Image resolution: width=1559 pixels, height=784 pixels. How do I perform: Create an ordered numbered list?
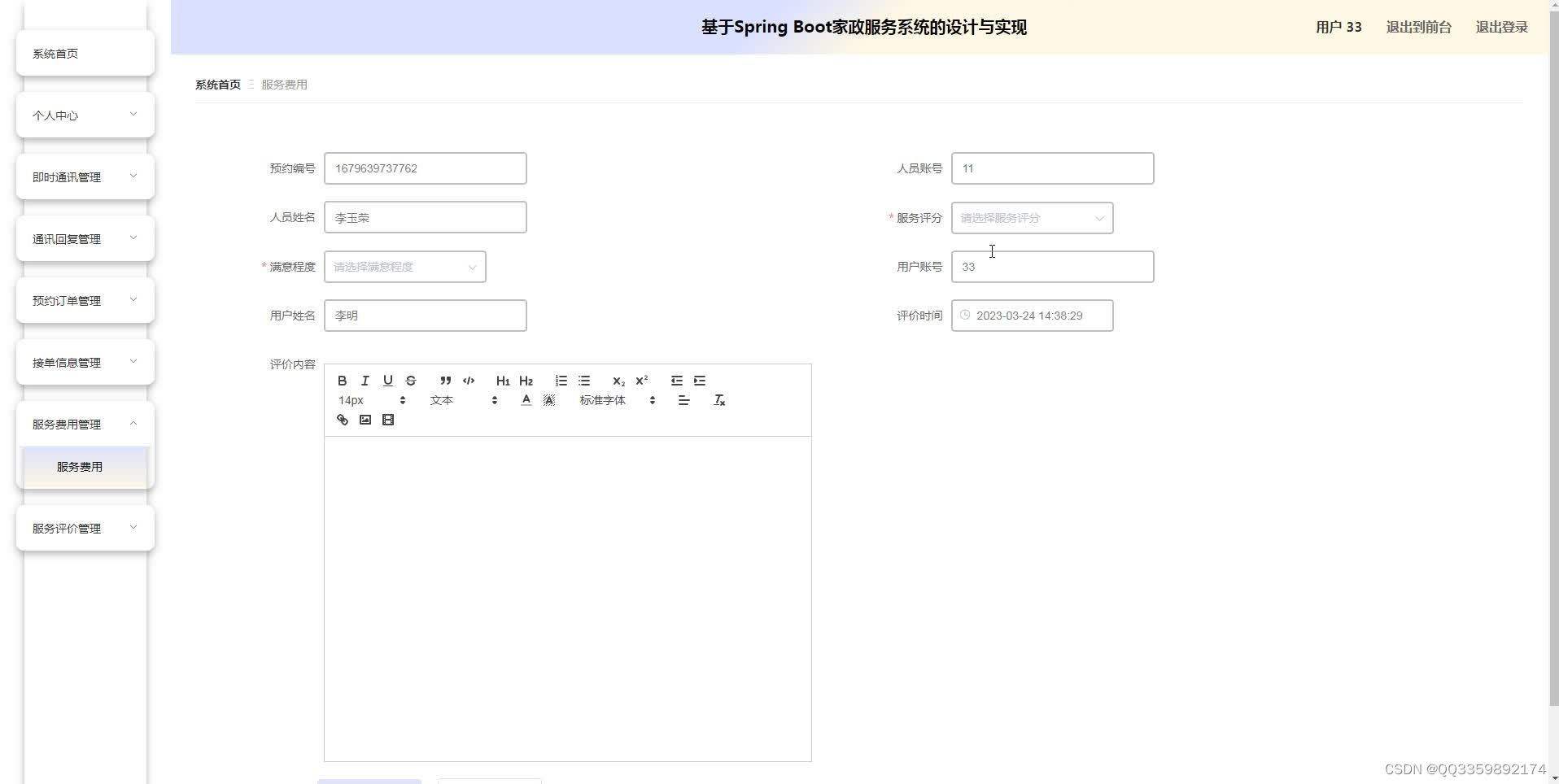[x=561, y=381]
